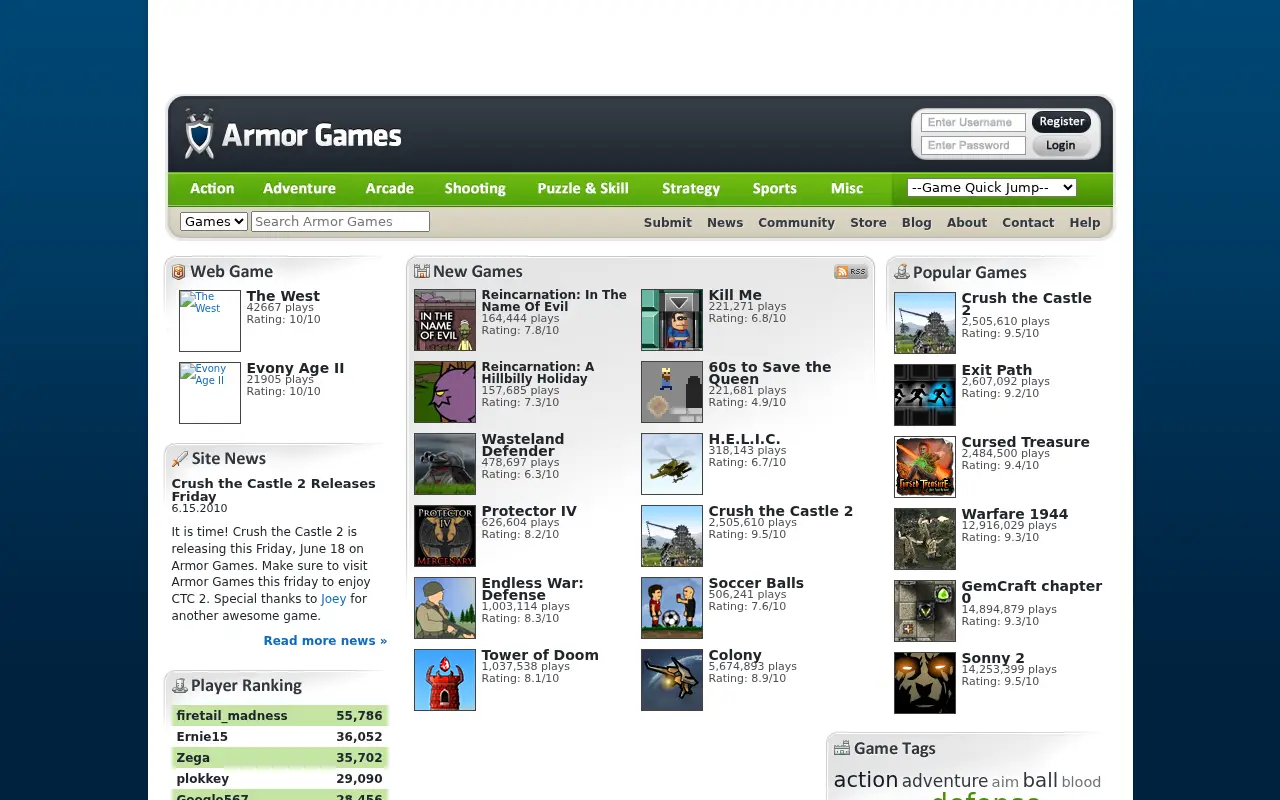Click the Arcade category tab
This screenshot has height=800, width=1280.
coord(390,188)
